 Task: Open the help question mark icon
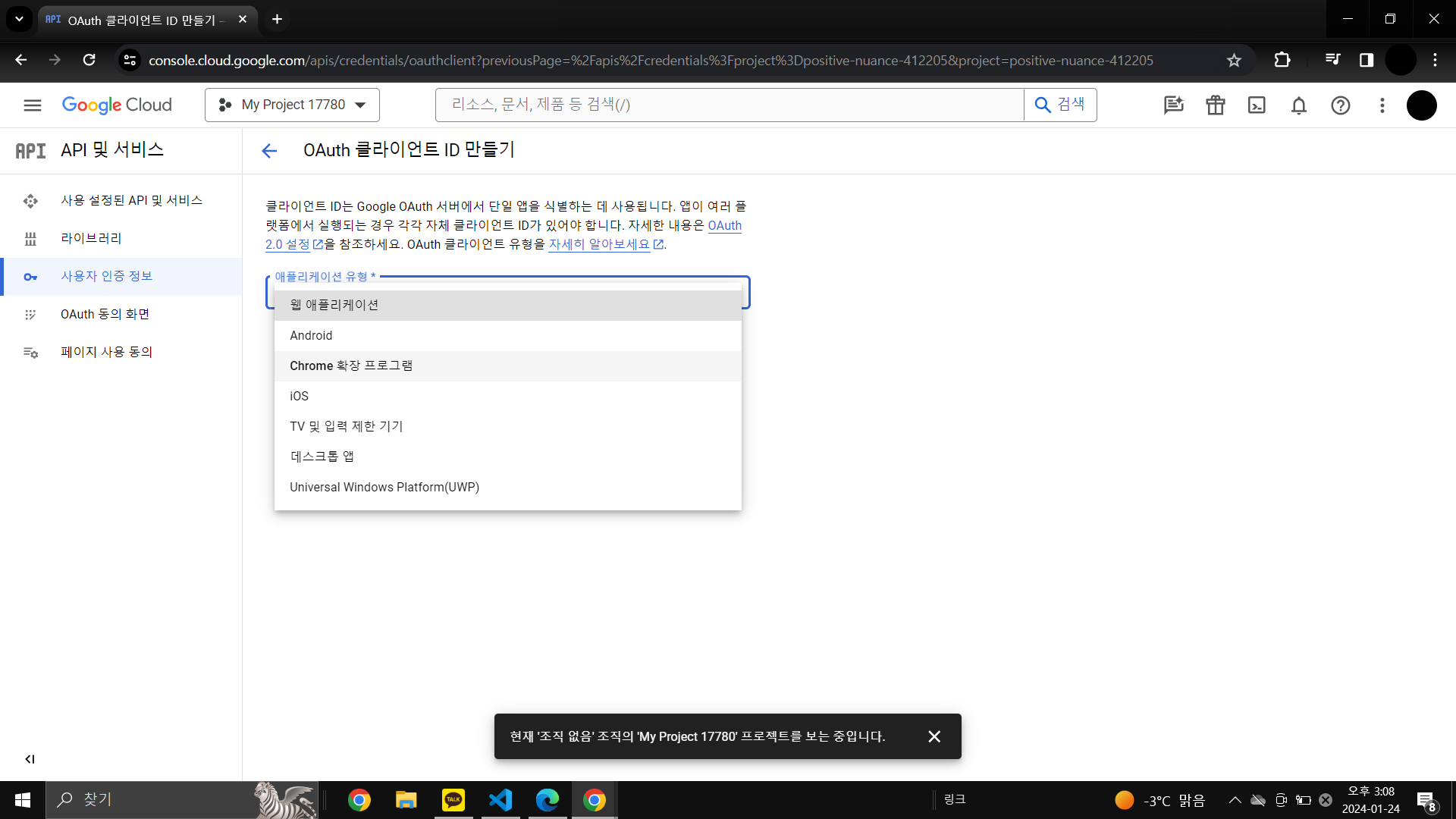pos(1340,105)
